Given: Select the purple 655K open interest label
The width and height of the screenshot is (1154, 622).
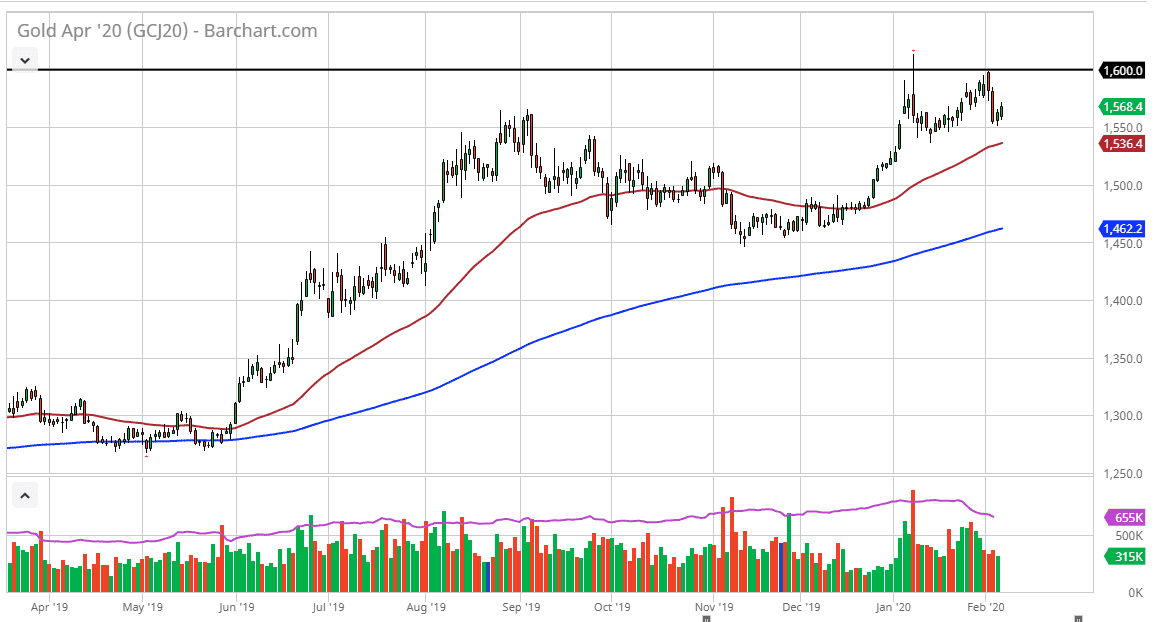Looking at the screenshot, I should [1127, 518].
